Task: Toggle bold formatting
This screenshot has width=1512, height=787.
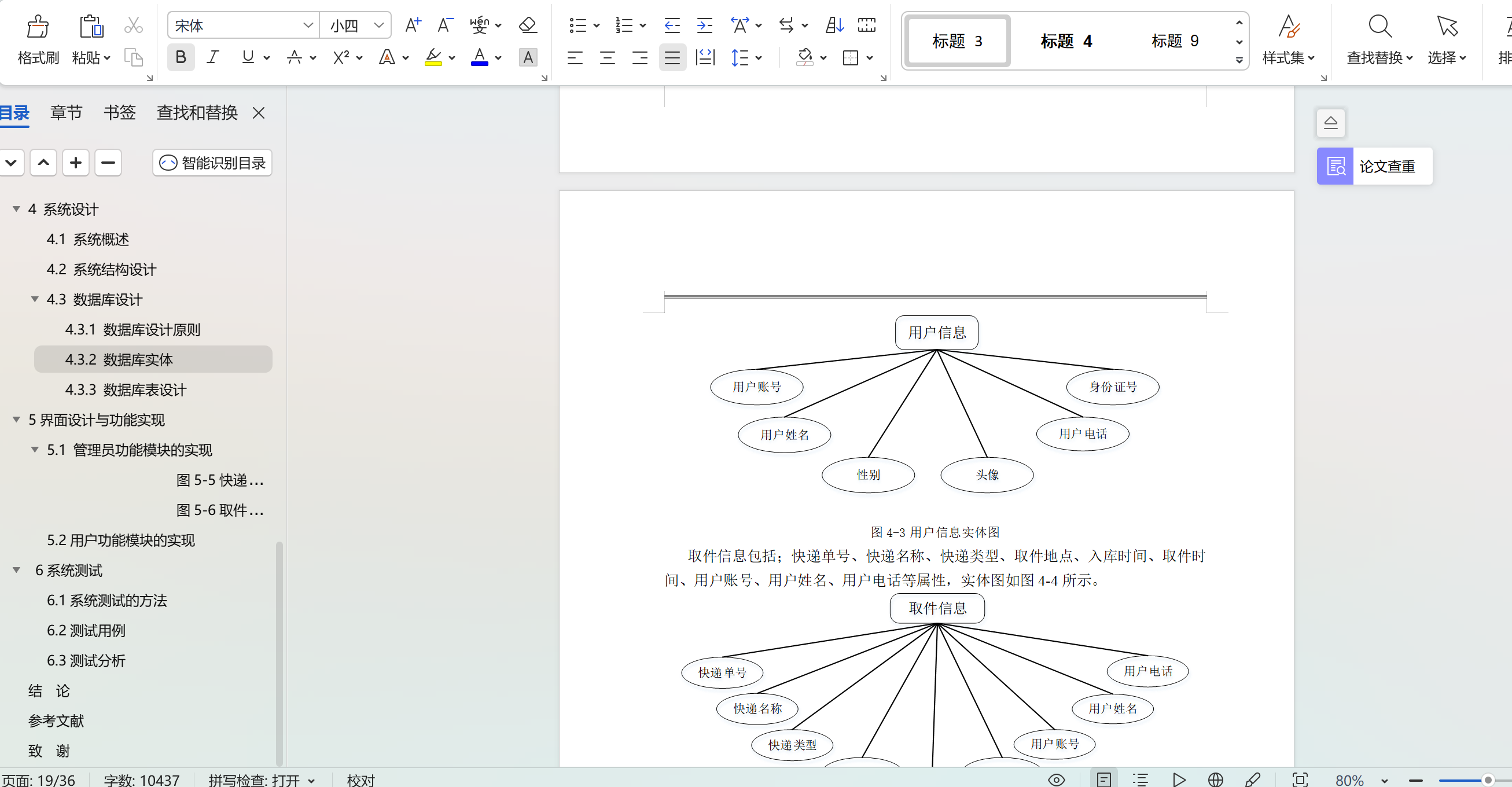Action: [x=181, y=57]
